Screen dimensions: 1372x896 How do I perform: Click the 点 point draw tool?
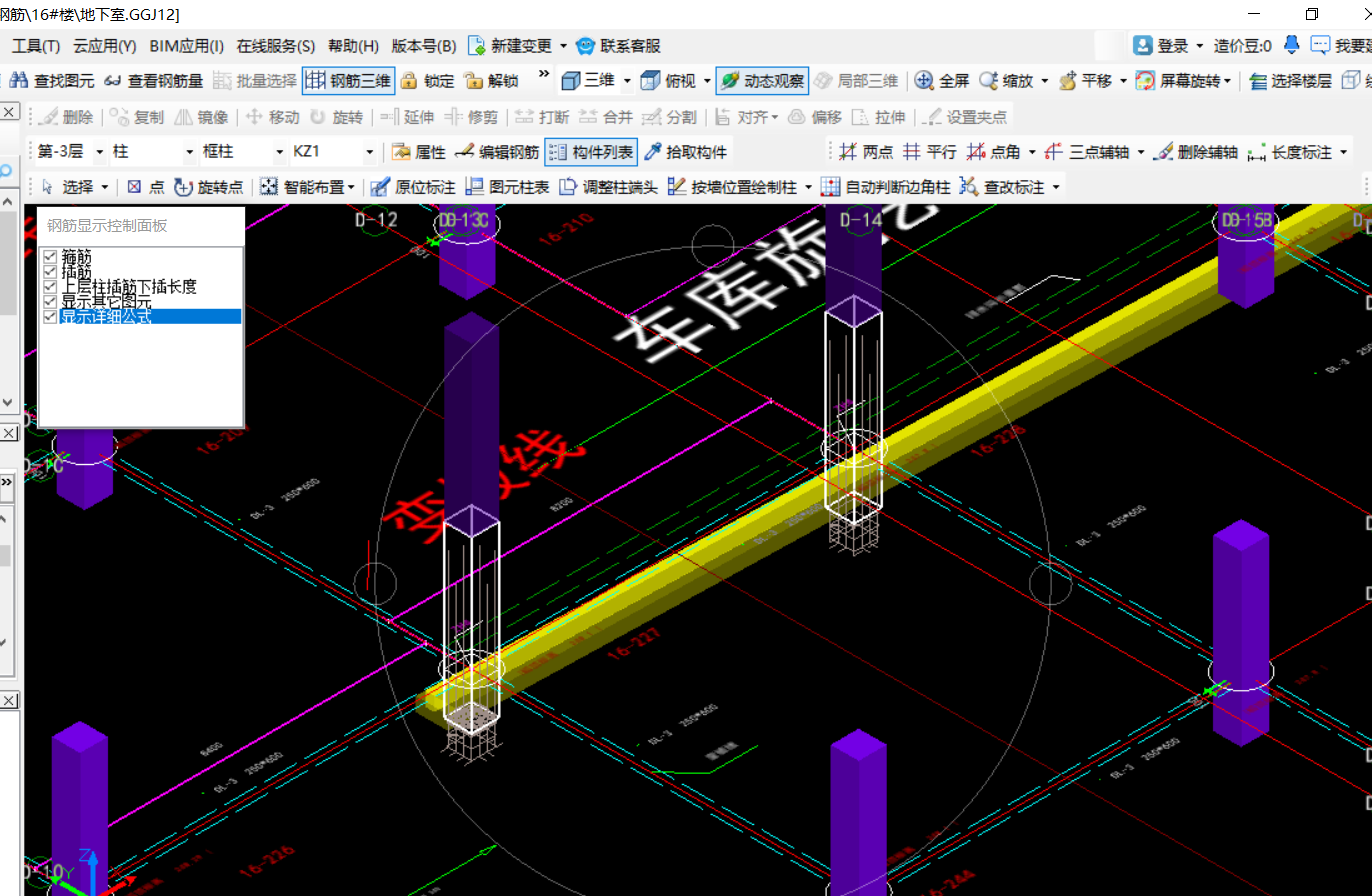146,187
